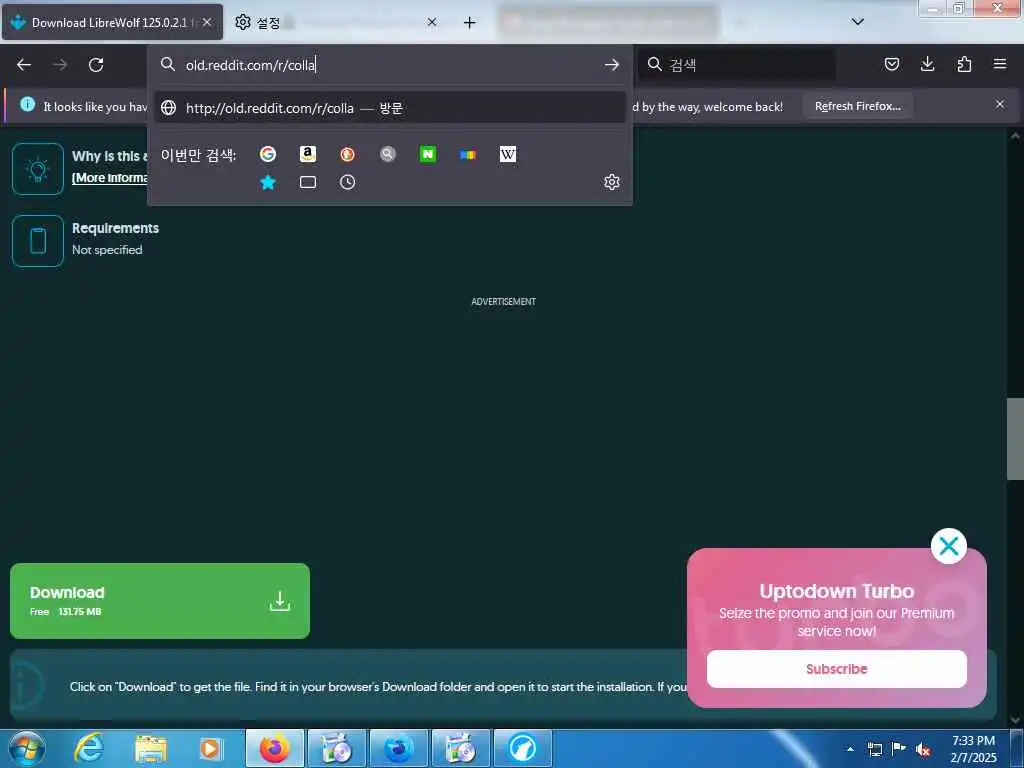Open the hamburger application menu

[1000, 64]
